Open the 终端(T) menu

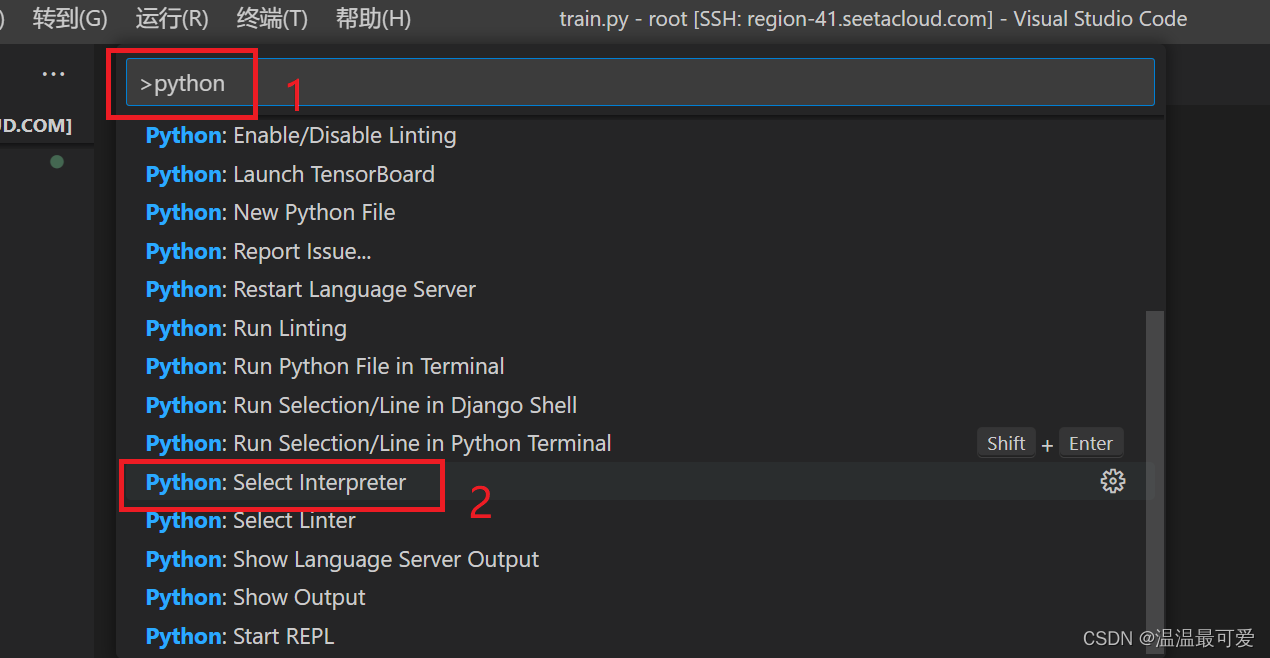(272, 18)
